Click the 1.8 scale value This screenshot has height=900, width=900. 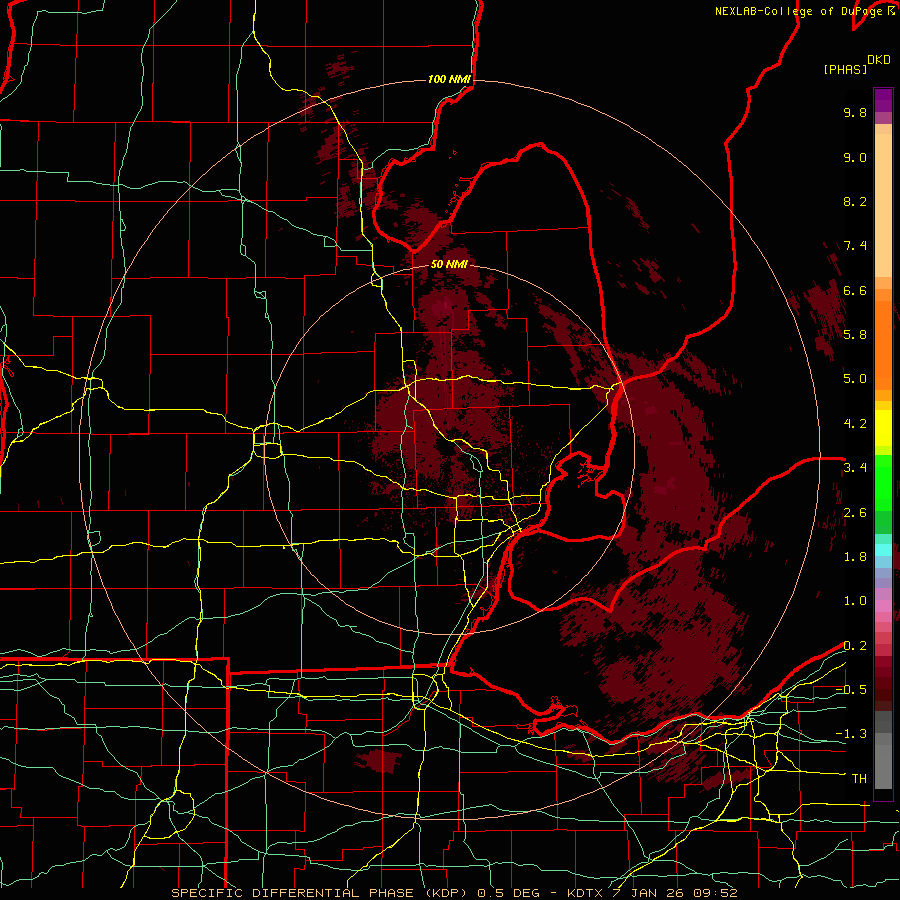click(855, 557)
